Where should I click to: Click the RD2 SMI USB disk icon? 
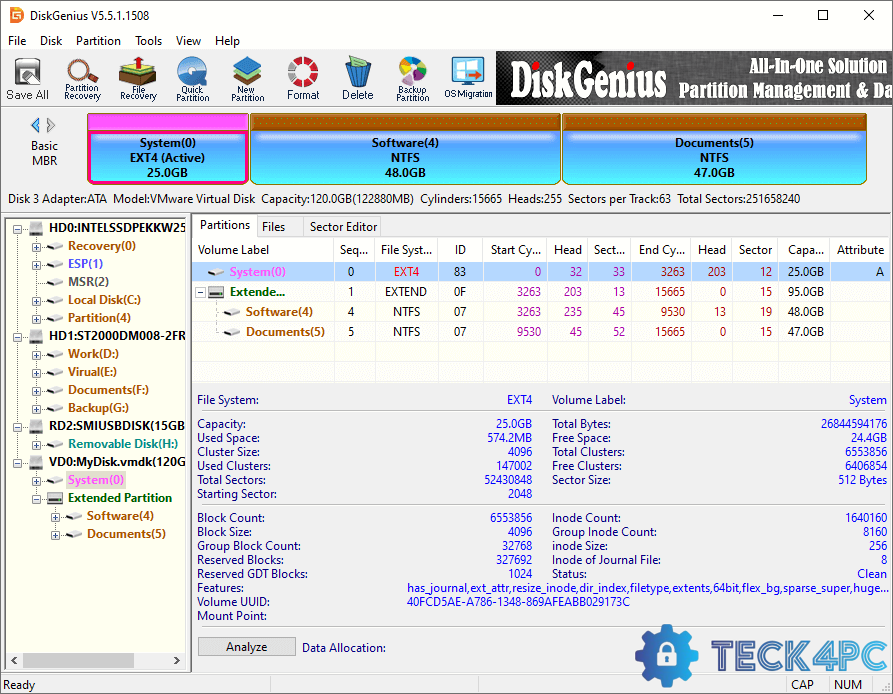36,426
